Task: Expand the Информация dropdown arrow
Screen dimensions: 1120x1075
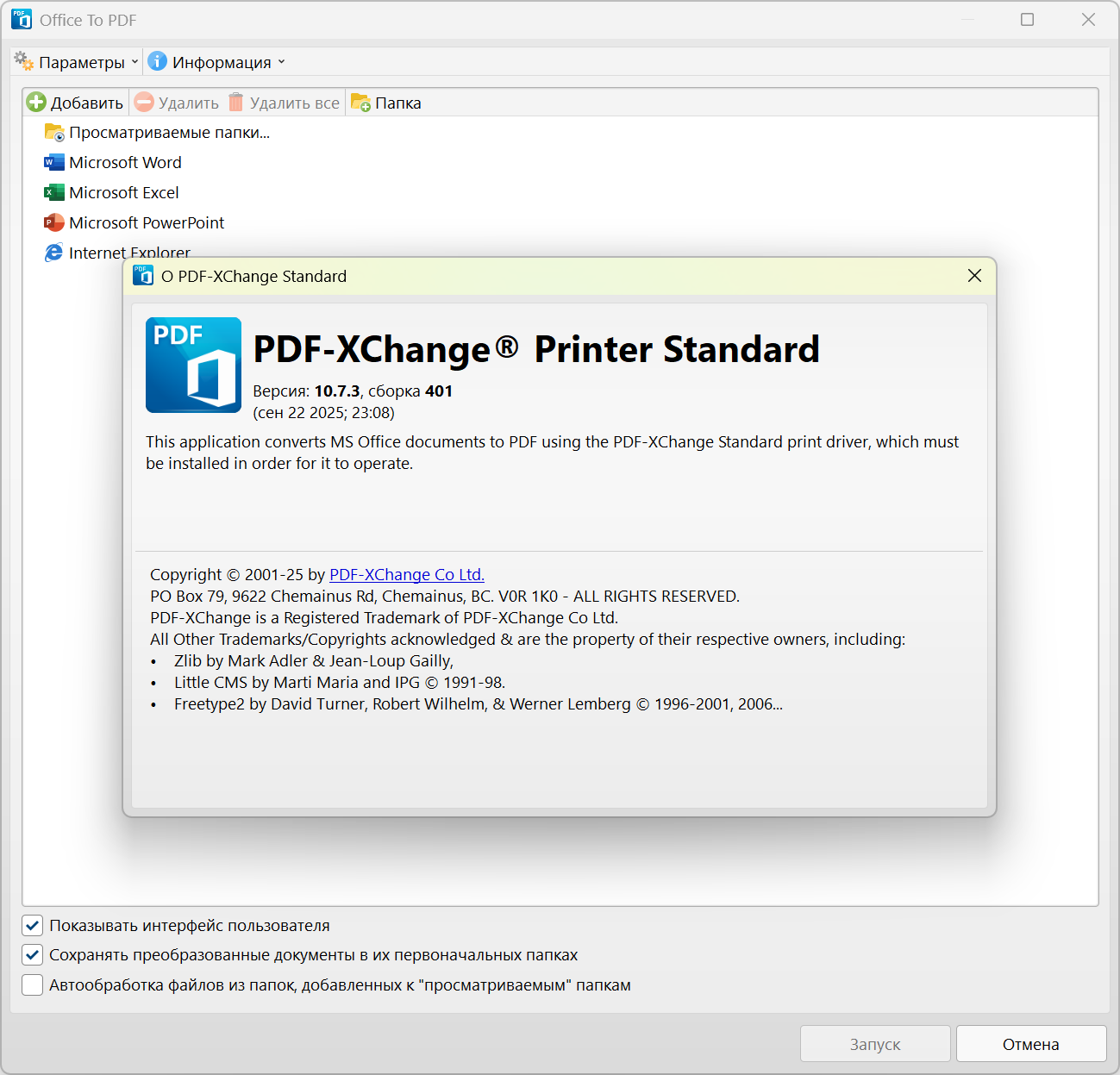Action: point(281,62)
